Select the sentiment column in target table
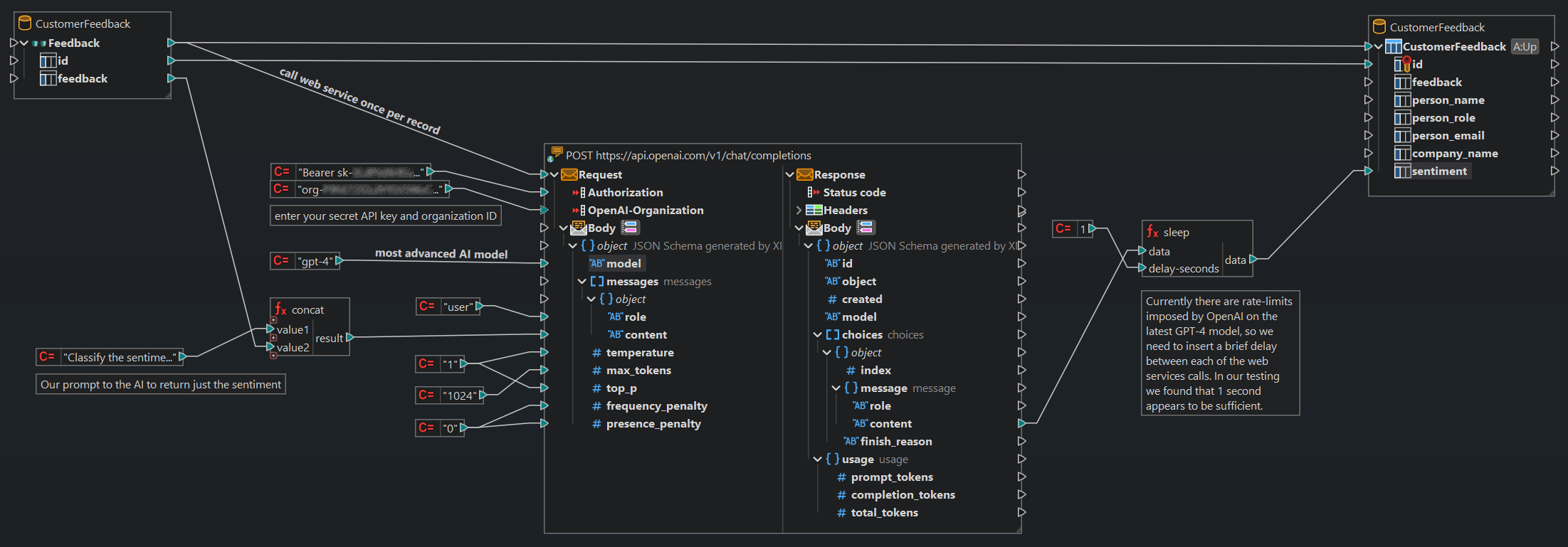 pos(1438,171)
